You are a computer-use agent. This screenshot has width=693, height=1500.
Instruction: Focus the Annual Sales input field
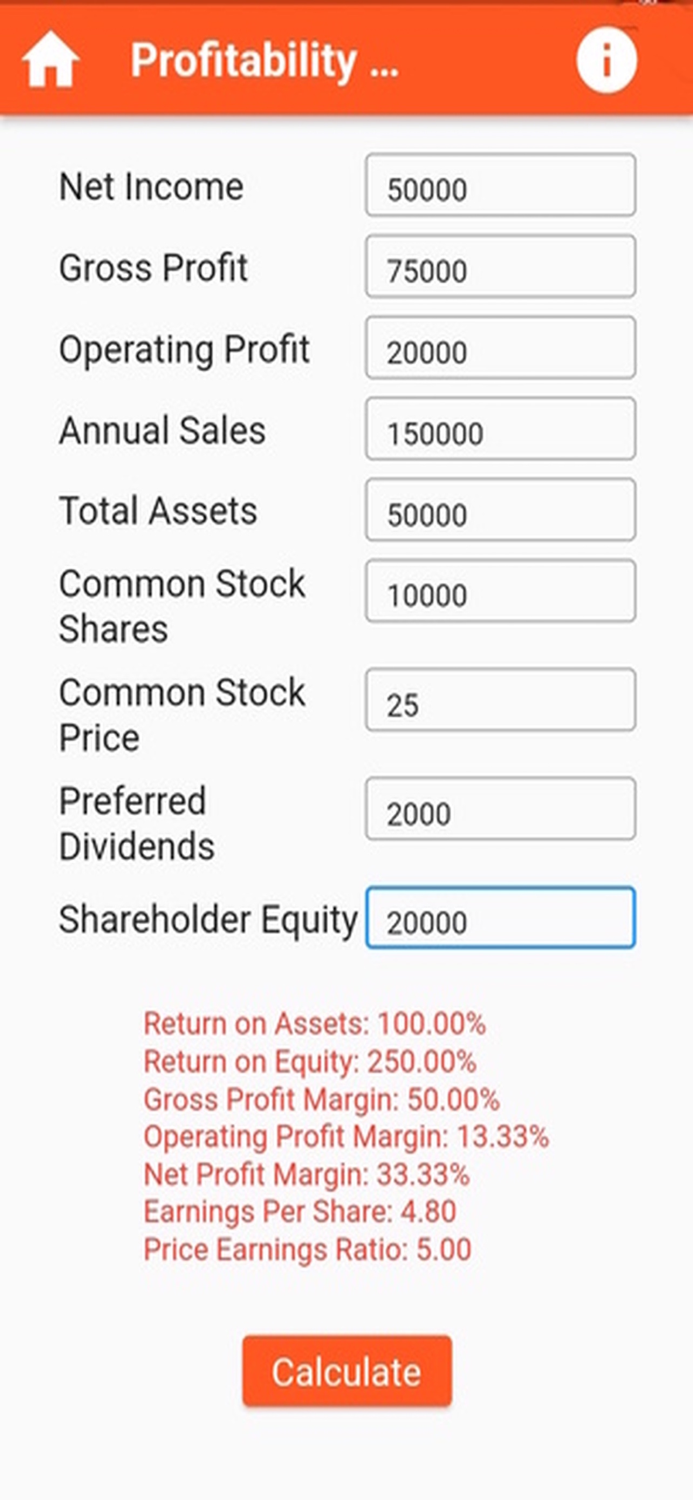tap(500, 431)
